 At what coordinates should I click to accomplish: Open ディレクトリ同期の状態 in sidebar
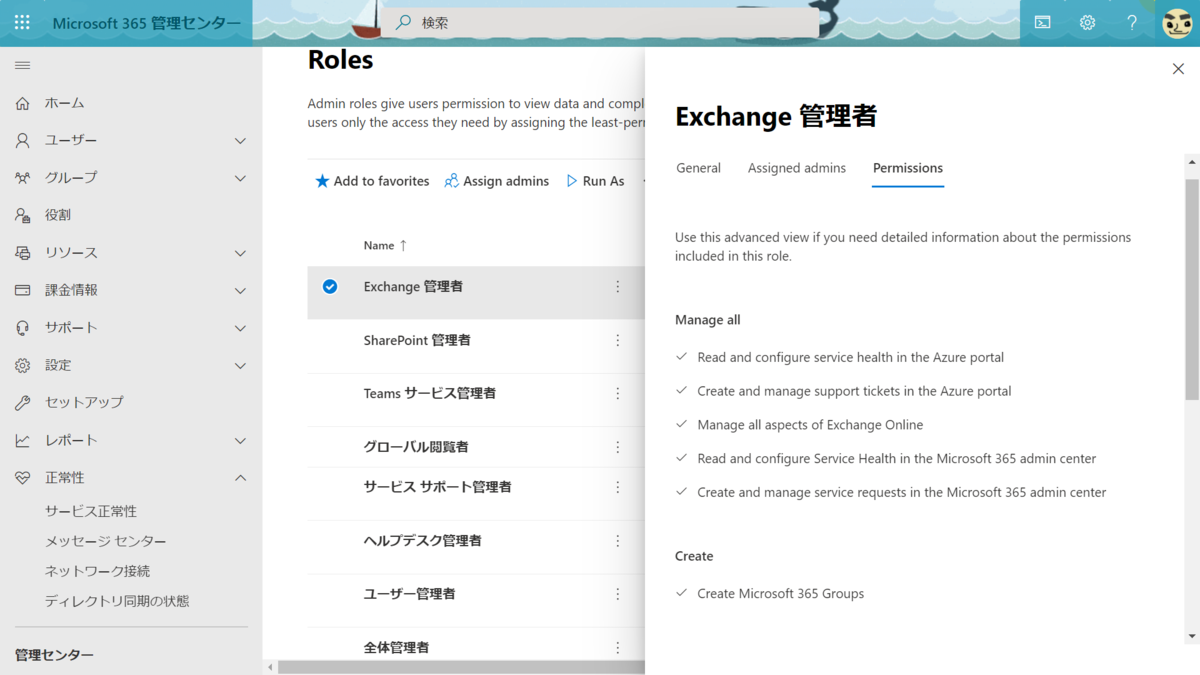pos(117,601)
